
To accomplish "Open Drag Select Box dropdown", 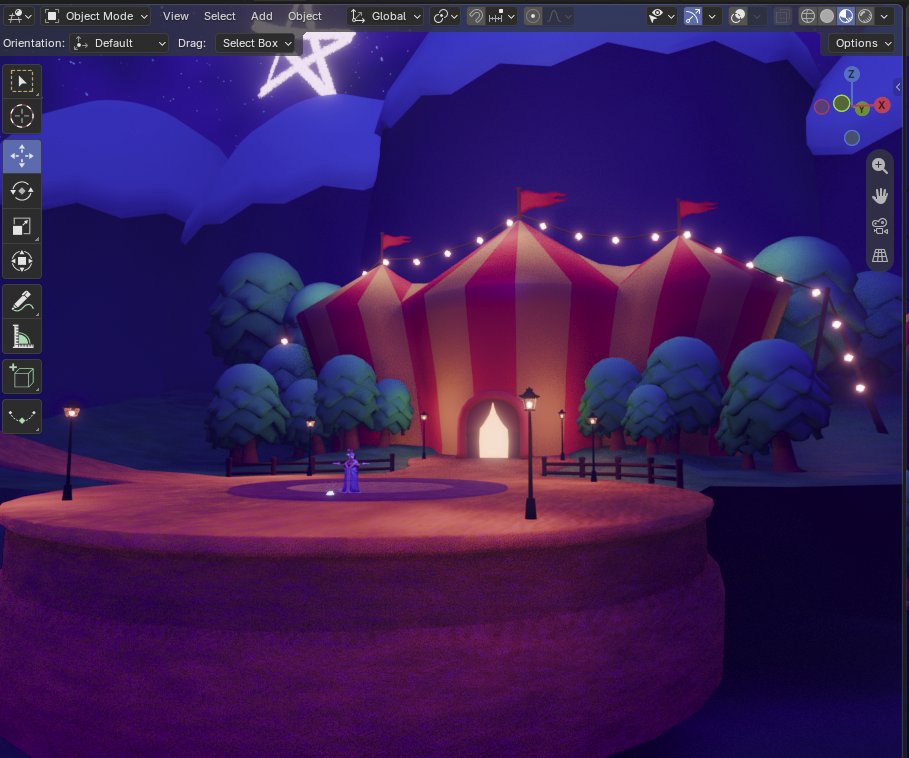I will click(255, 43).
